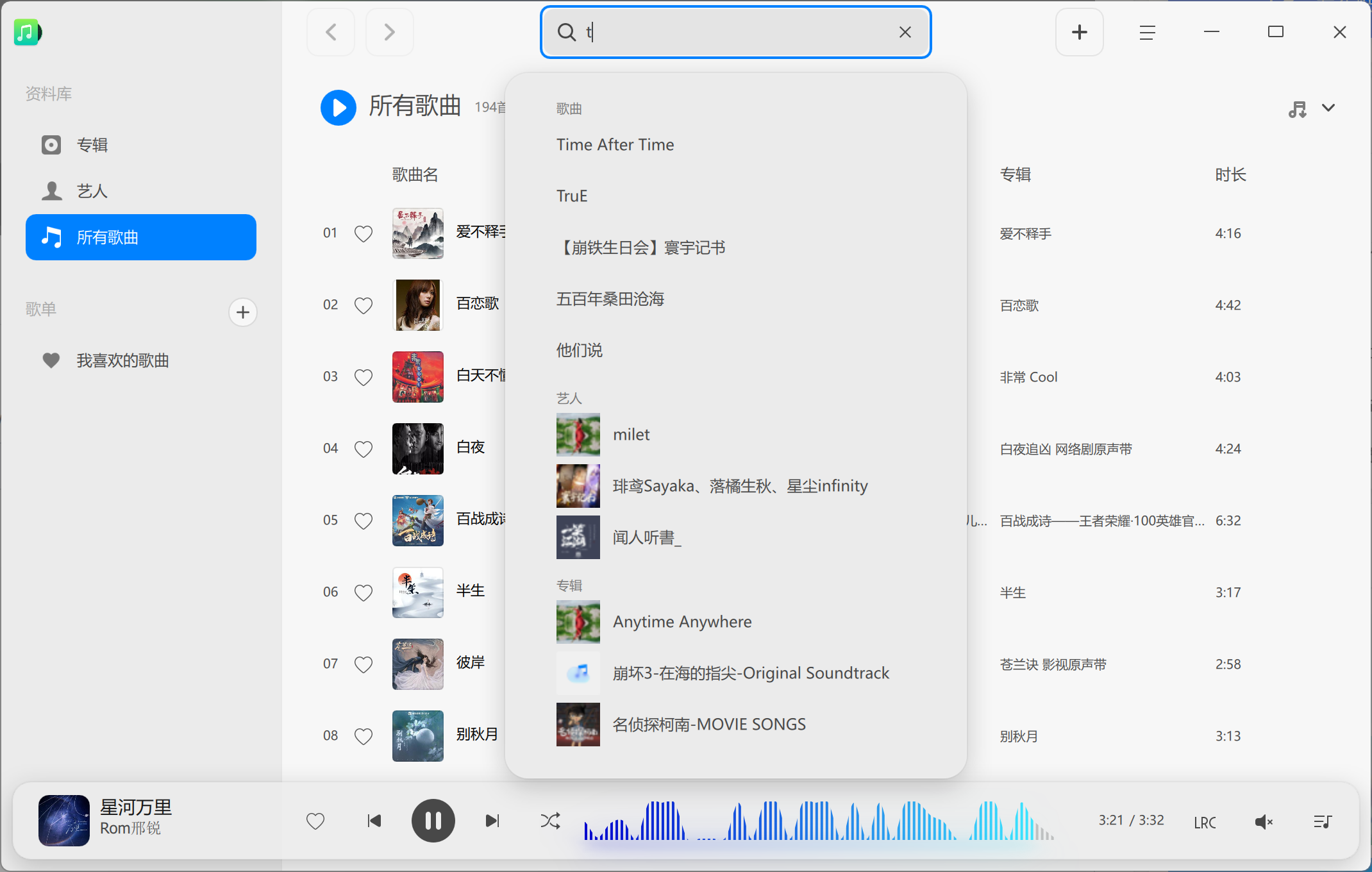Favorite the currently playing song 星河万里
The width and height of the screenshot is (1372, 872).
point(315,821)
